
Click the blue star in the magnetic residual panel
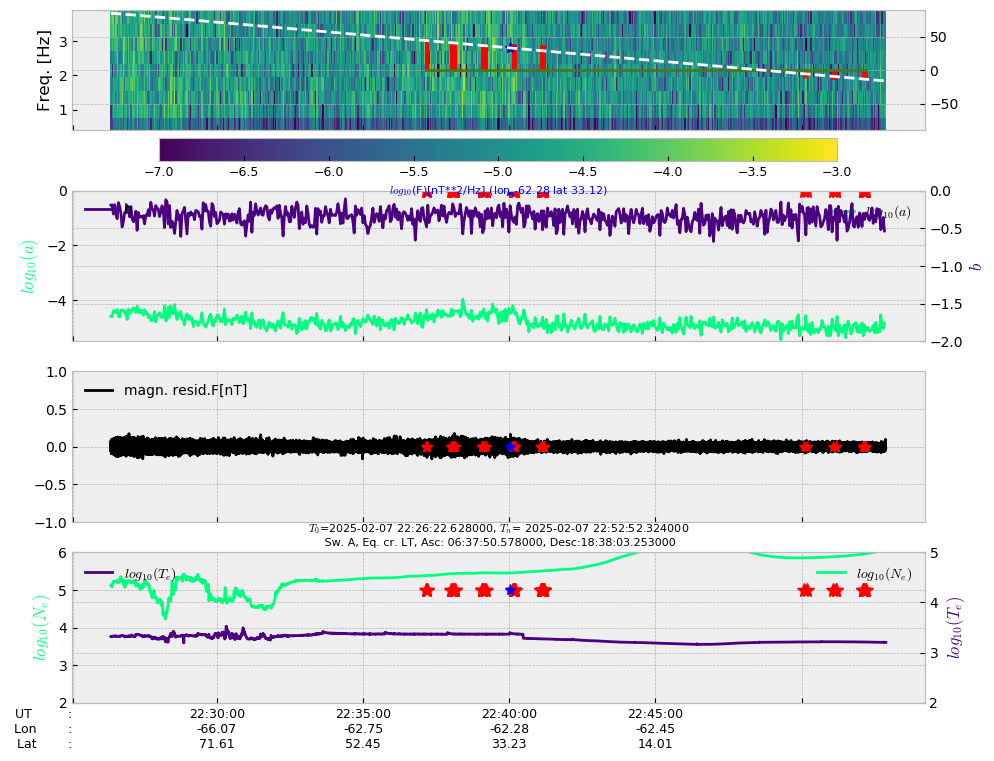pos(510,447)
